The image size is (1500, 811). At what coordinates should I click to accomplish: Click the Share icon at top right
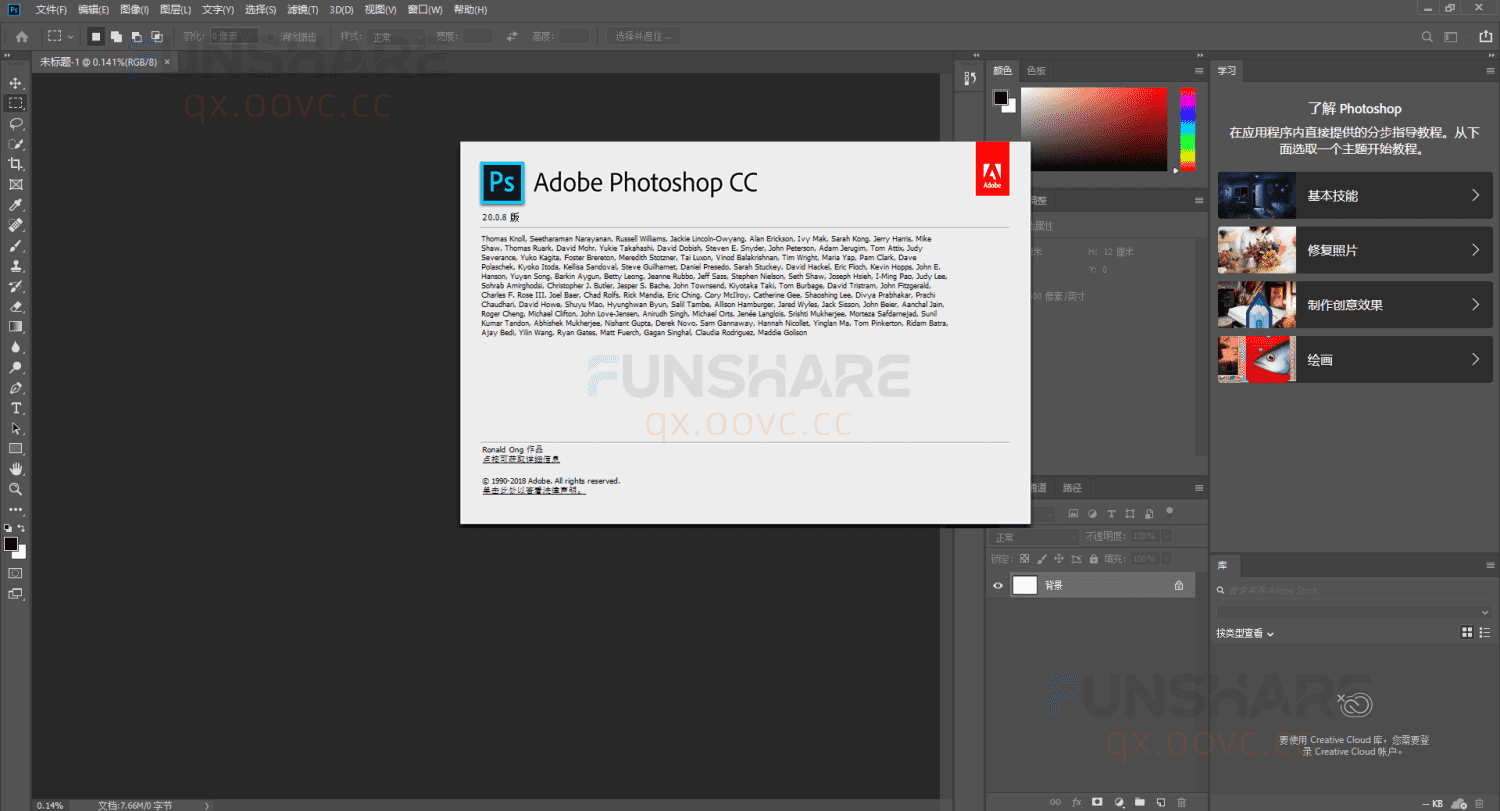[x=1485, y=36]
